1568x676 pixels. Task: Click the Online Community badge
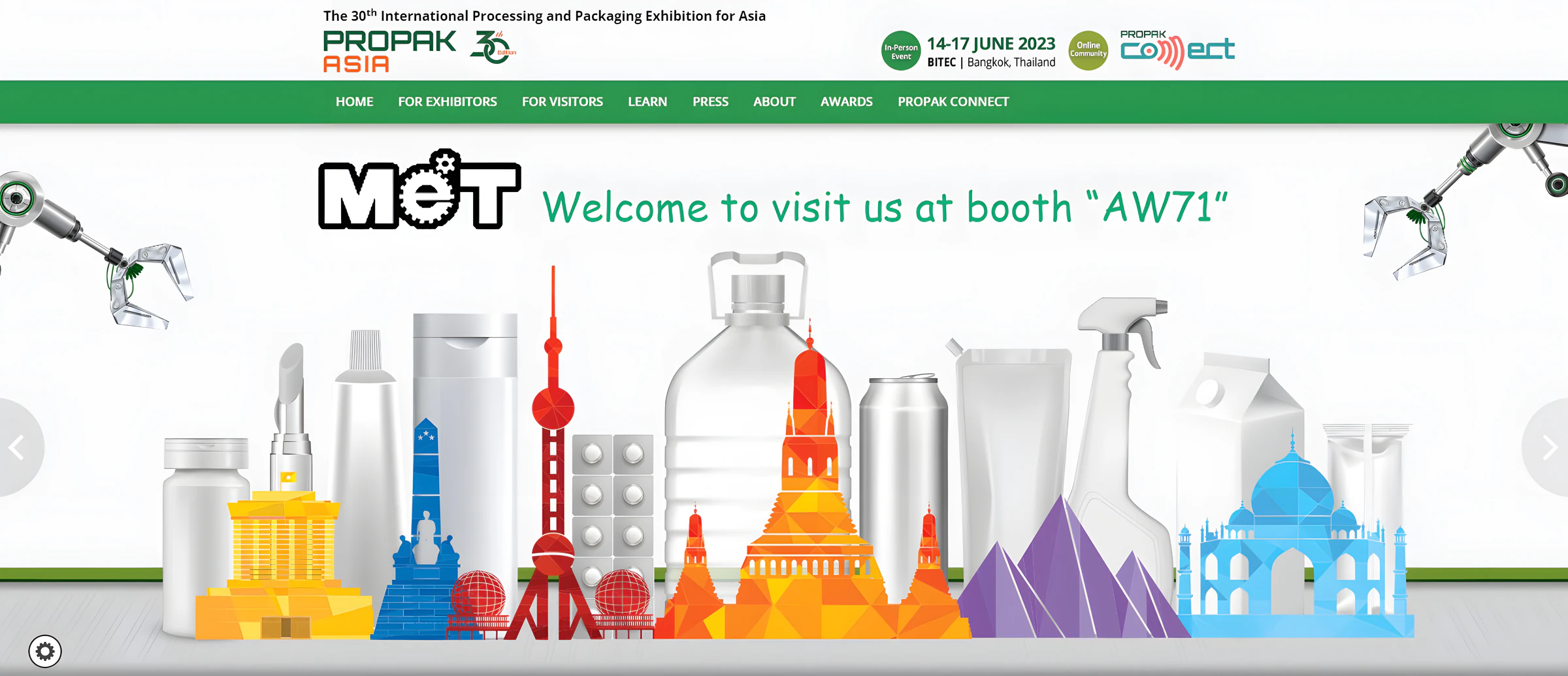1088,50
